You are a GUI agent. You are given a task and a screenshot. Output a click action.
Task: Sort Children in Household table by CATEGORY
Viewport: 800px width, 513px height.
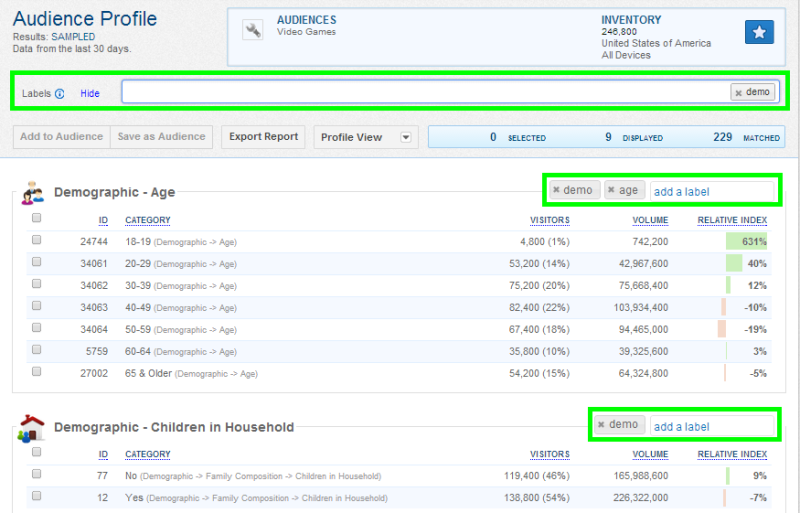(x=148, y=454)
